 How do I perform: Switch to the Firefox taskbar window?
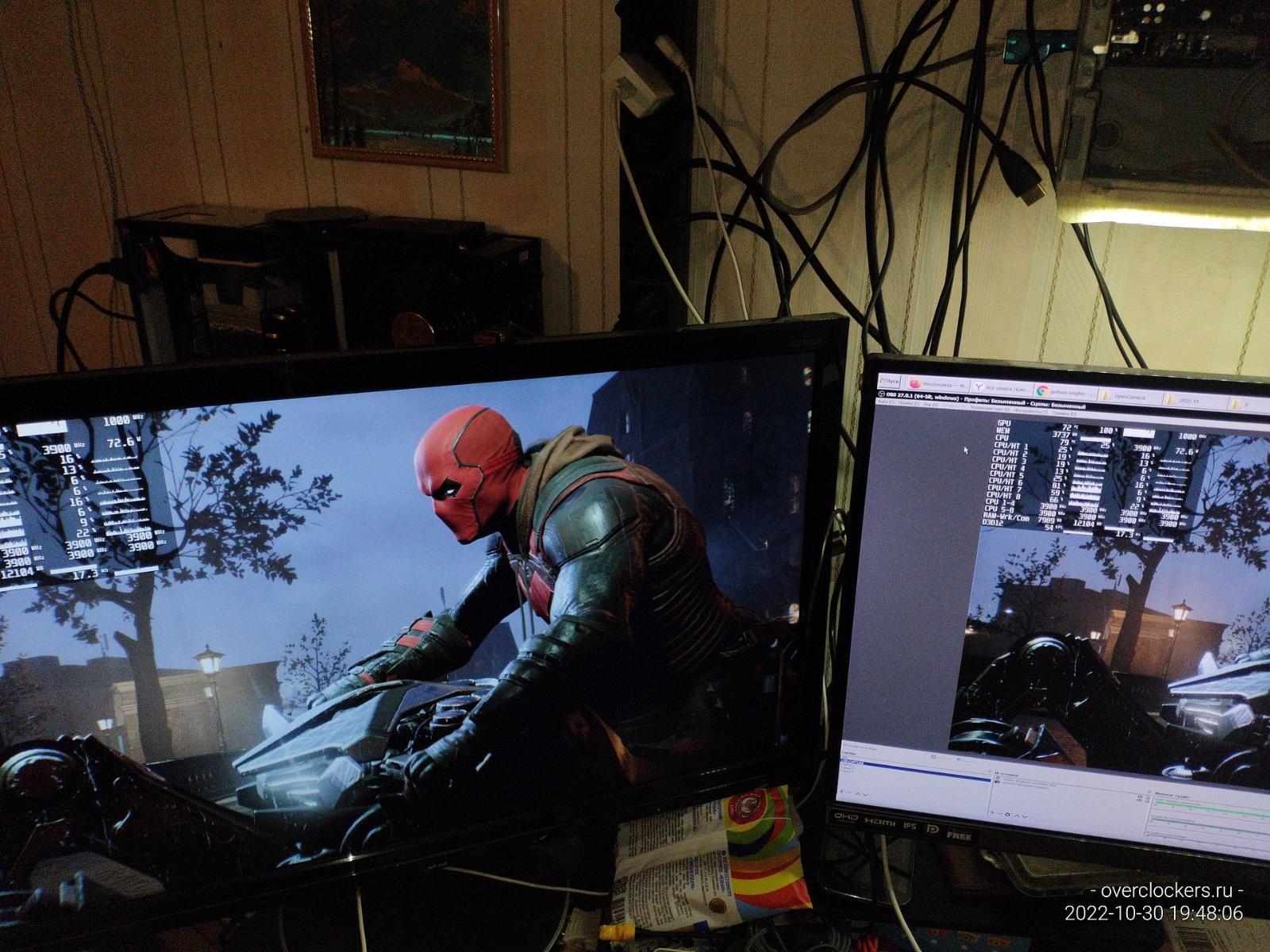click(937, 386)
